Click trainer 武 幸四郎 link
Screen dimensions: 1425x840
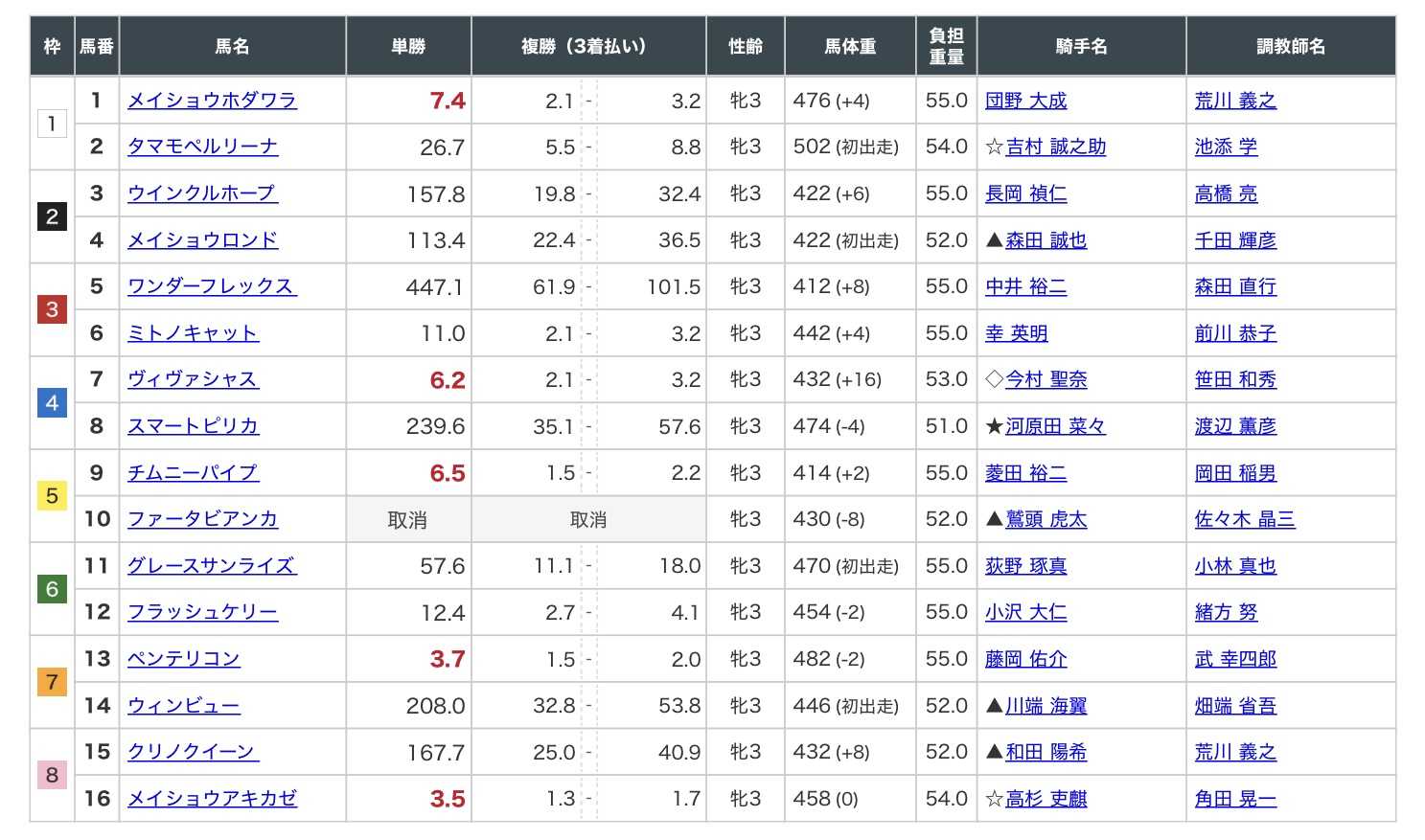coord(1235,659)
